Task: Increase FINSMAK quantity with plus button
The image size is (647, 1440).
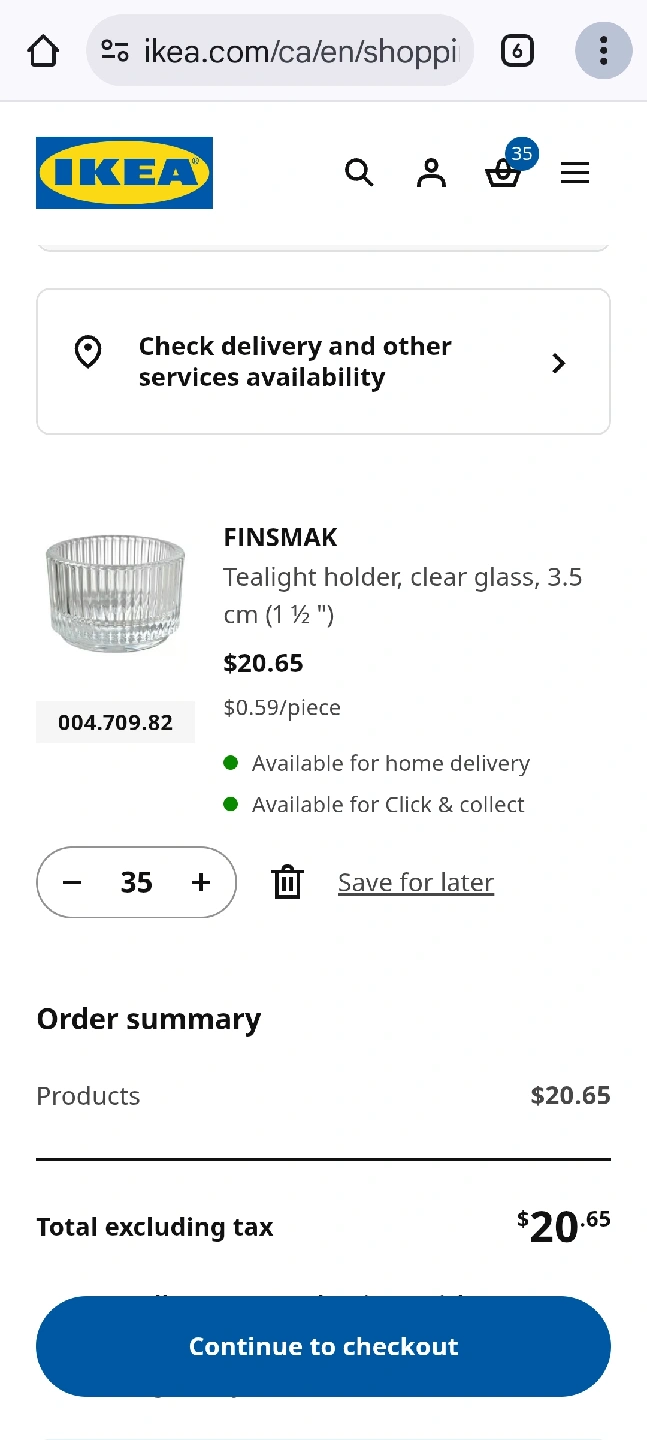Action: 201,882
